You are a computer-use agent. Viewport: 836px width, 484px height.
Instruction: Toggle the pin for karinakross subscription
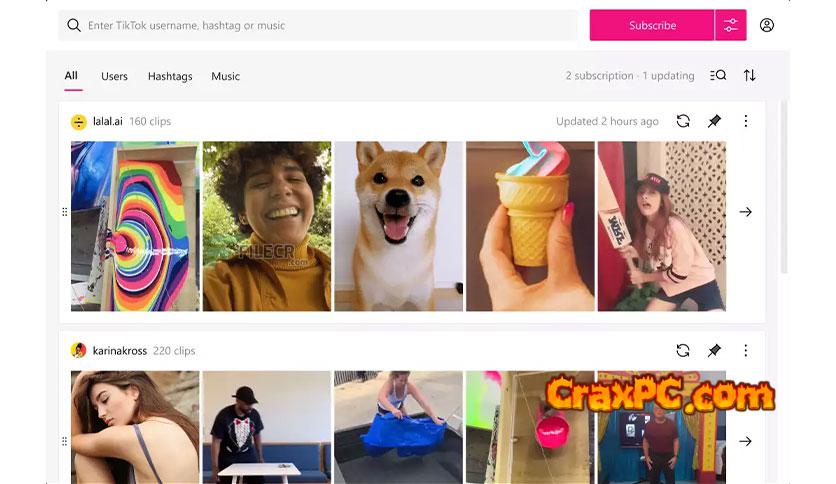714,350
